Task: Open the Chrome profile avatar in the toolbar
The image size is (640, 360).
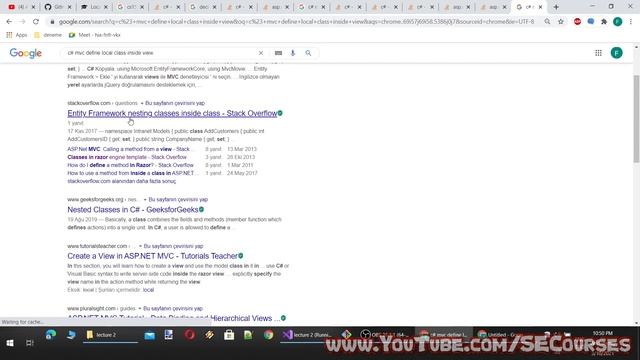Action: point(618,22)
